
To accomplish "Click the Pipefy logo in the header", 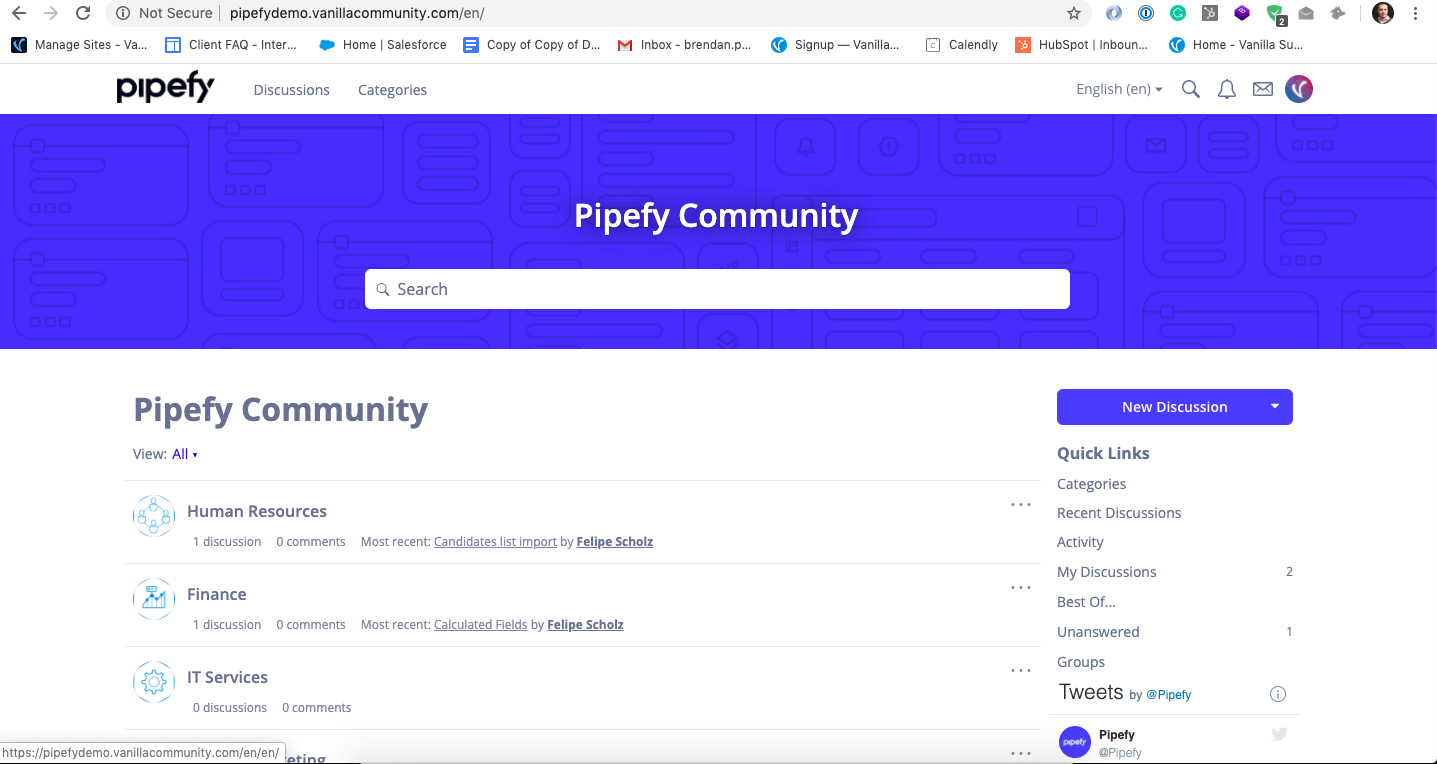I will click(165, 88).
